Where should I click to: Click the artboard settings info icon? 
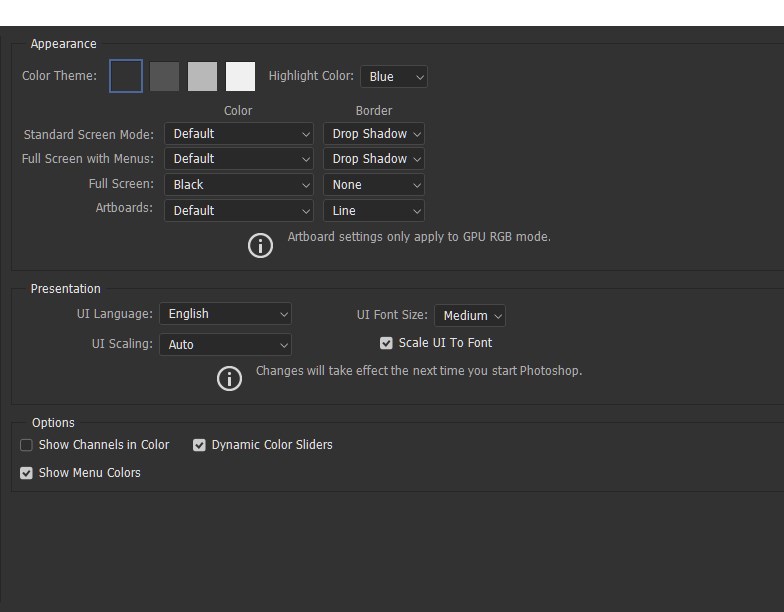click(x=260, y=245)
